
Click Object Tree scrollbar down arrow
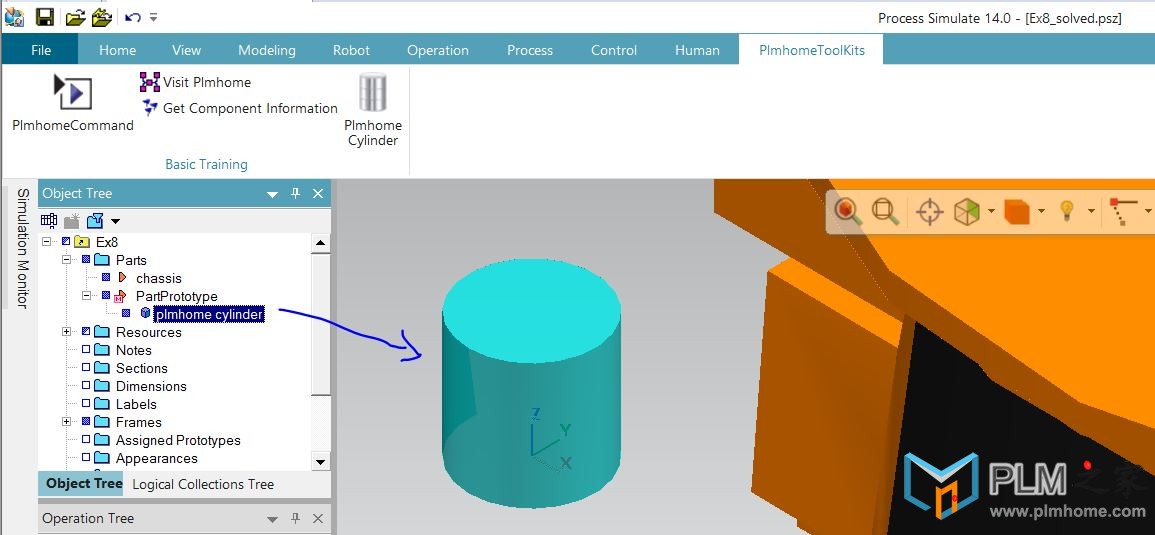point(320,462)
